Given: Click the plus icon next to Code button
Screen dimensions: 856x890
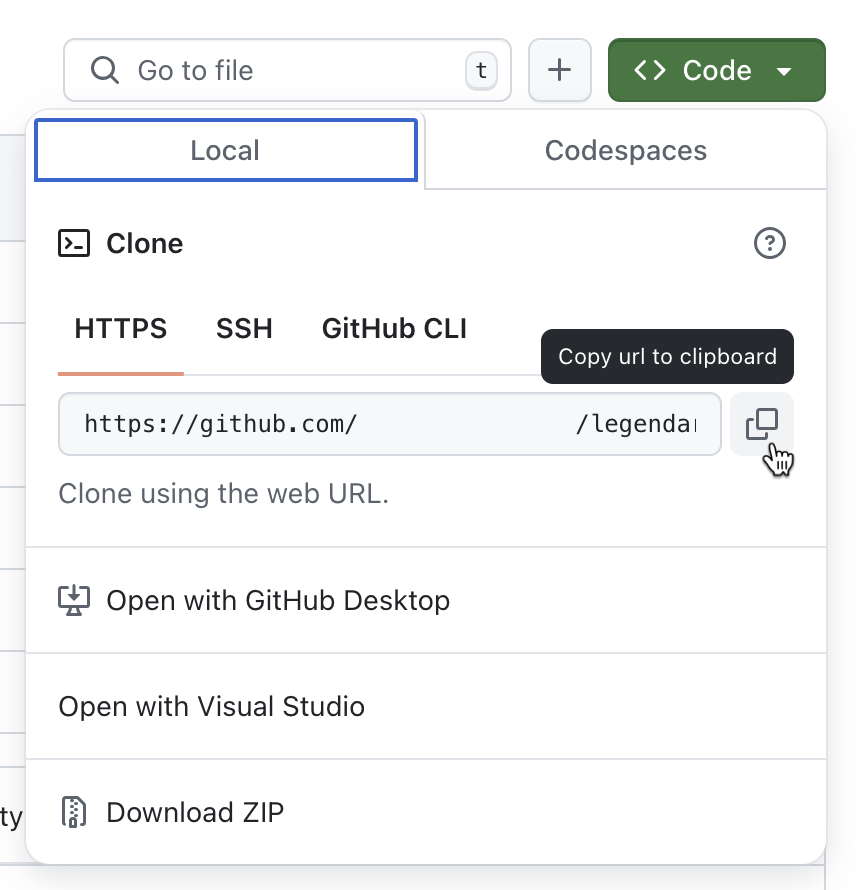Looking at the screenshot, I should pyautogui.click(x=559, y=70).
